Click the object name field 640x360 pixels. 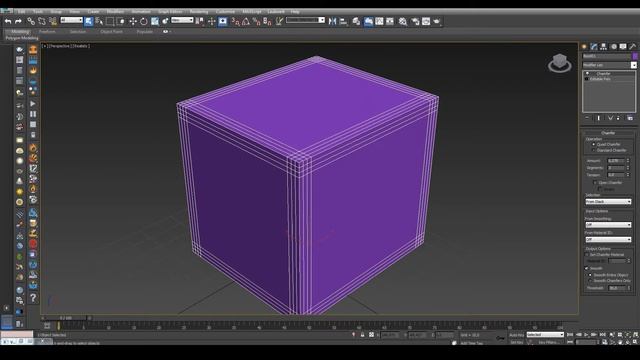coord(607,56)
